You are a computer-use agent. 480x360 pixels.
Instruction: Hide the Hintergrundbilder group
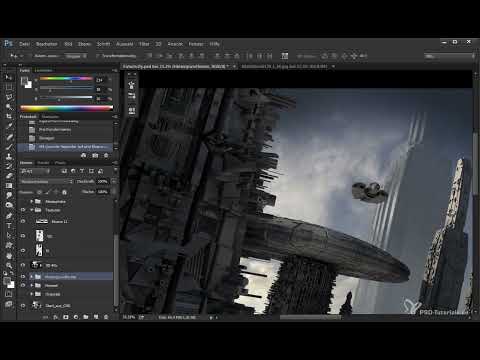(x=23, y=276)
